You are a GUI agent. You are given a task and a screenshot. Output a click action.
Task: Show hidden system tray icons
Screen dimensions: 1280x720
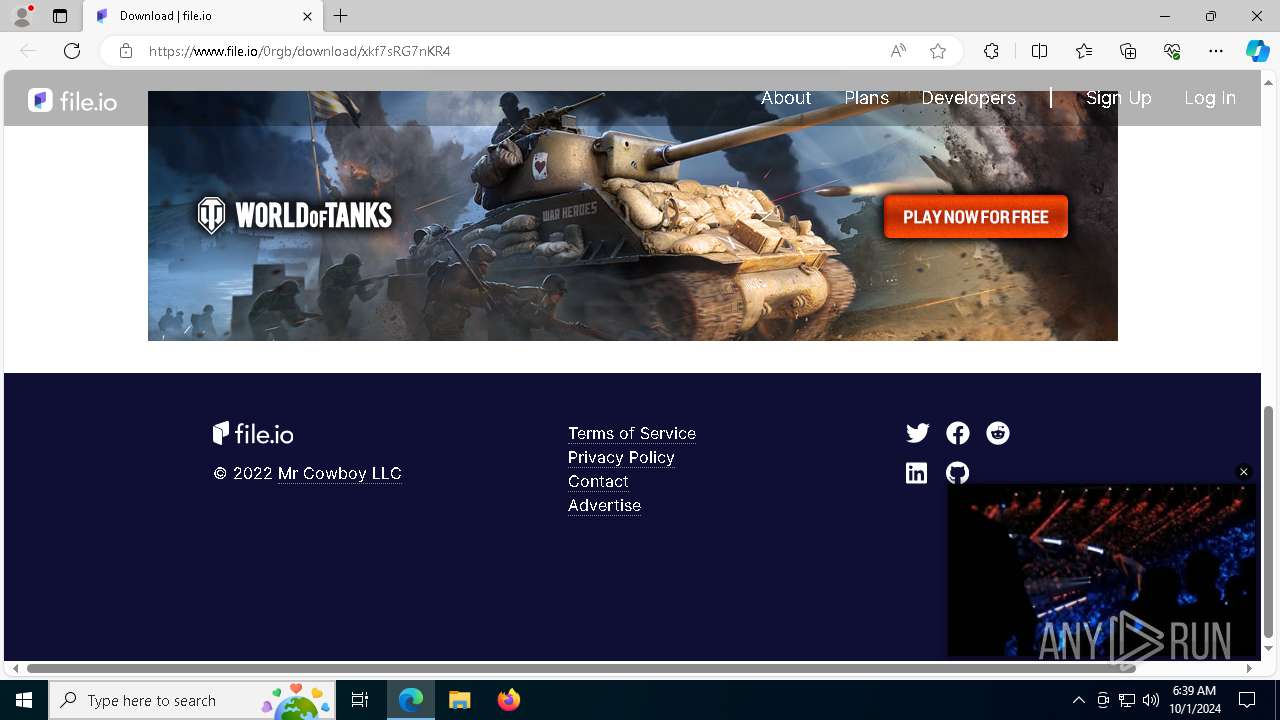click(x=1078, y=700)
